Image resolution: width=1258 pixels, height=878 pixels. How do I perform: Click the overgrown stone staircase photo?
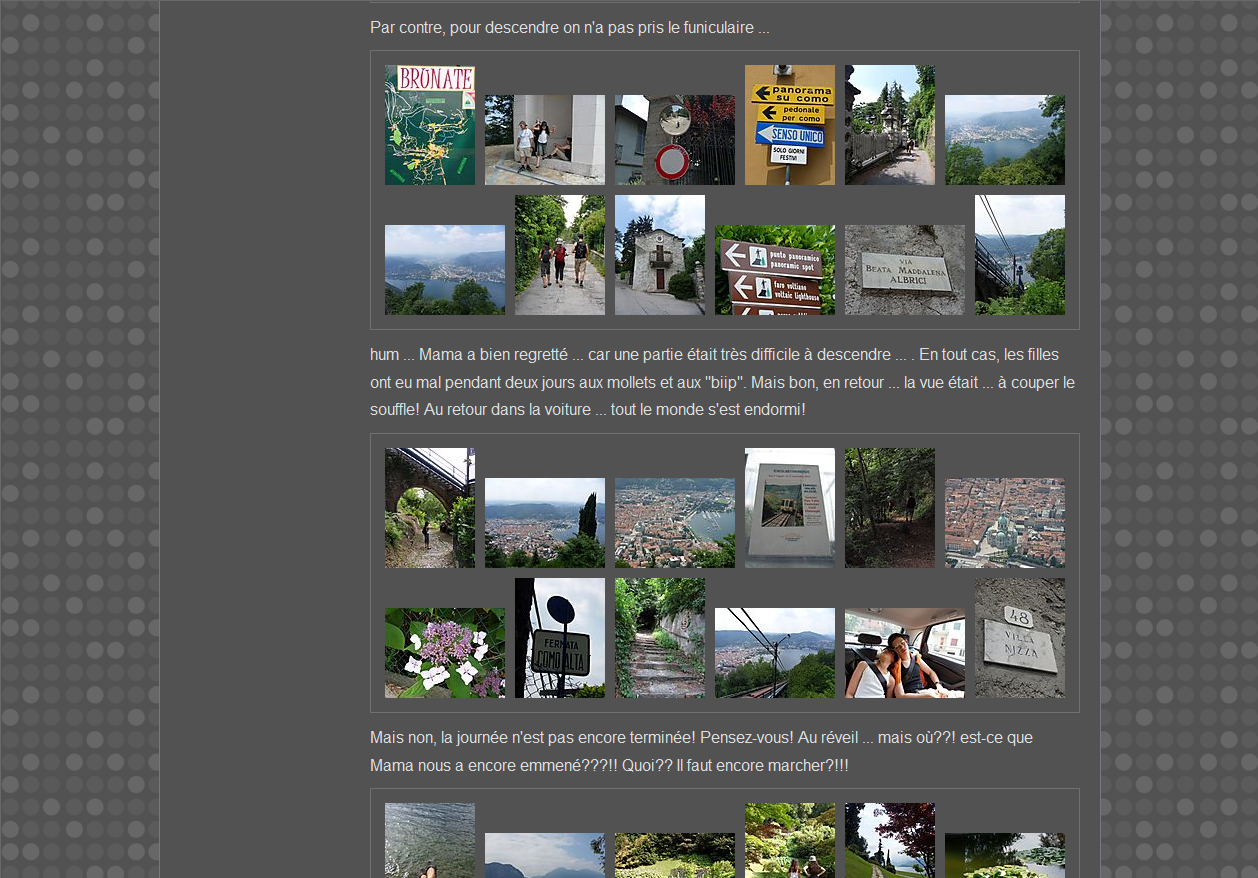coord(659,638)
